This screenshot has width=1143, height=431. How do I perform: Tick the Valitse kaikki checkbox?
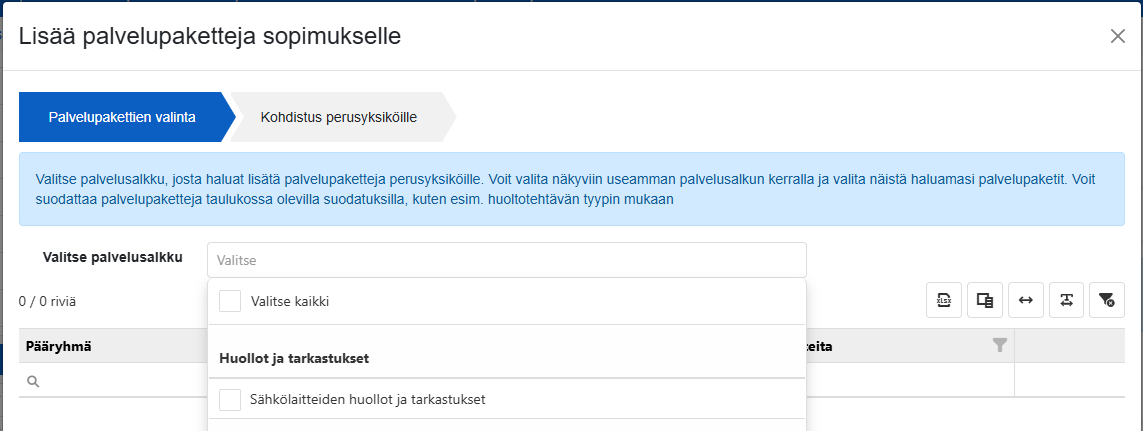pos(230,301)
